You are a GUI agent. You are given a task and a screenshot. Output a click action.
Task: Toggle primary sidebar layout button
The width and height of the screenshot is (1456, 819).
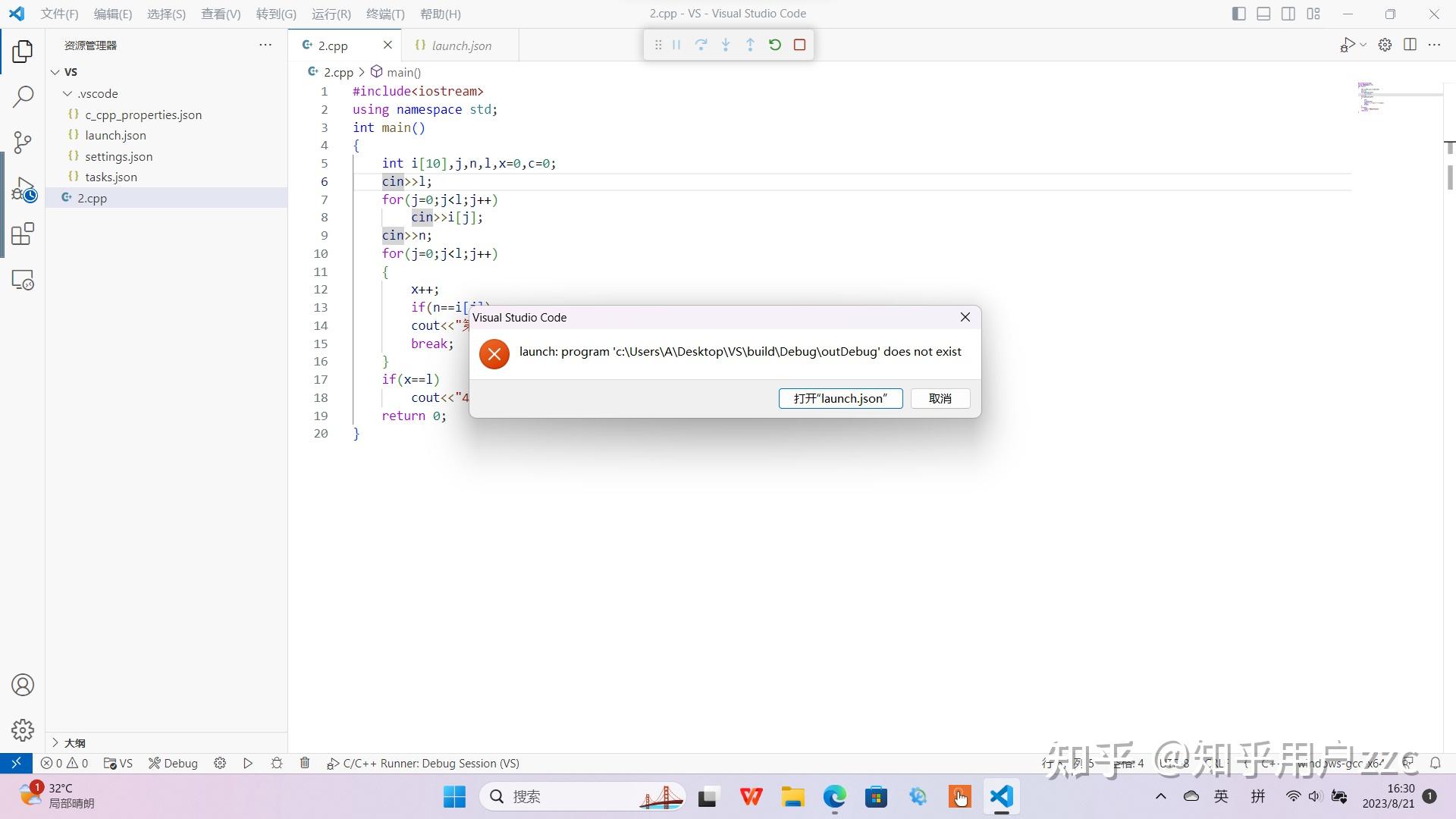[1239, 14]
